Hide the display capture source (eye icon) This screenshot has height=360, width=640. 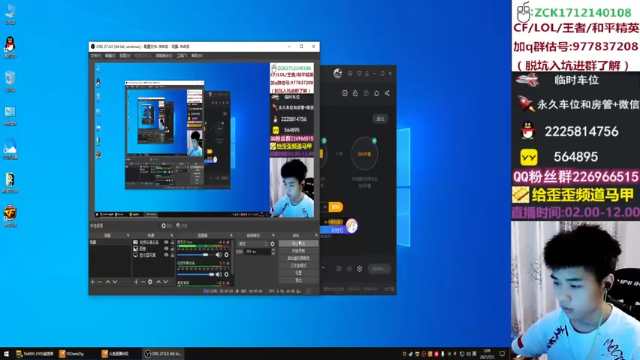point(166,255)
